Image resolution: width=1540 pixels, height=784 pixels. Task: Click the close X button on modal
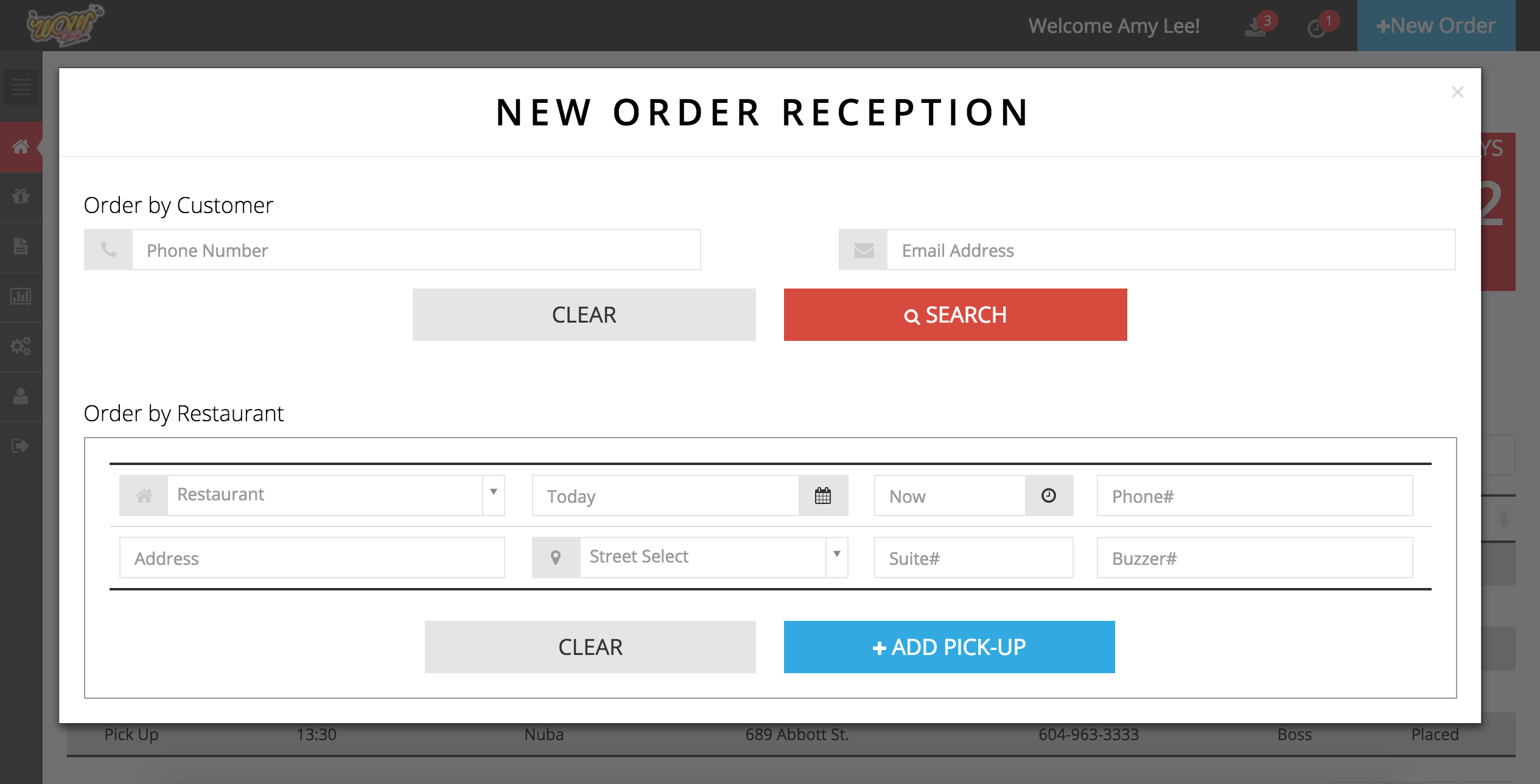[1458, 92]
